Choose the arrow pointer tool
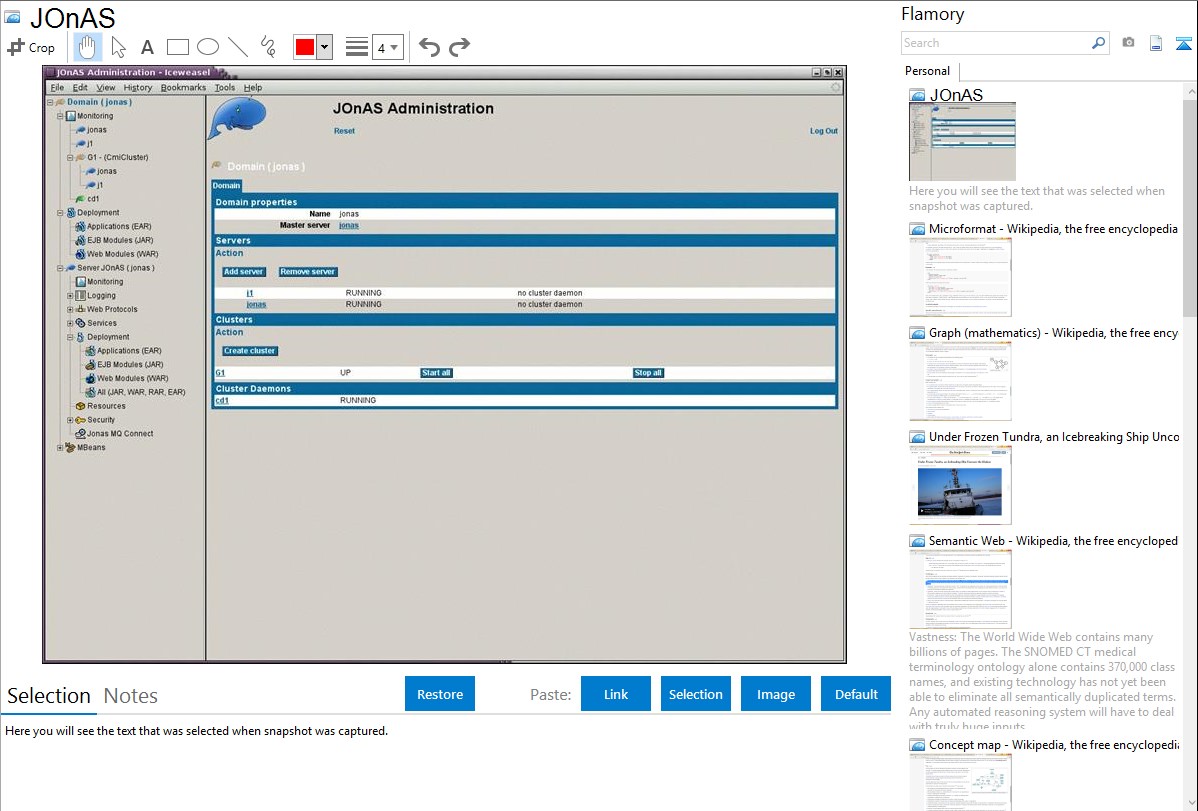 coord(118,47)
